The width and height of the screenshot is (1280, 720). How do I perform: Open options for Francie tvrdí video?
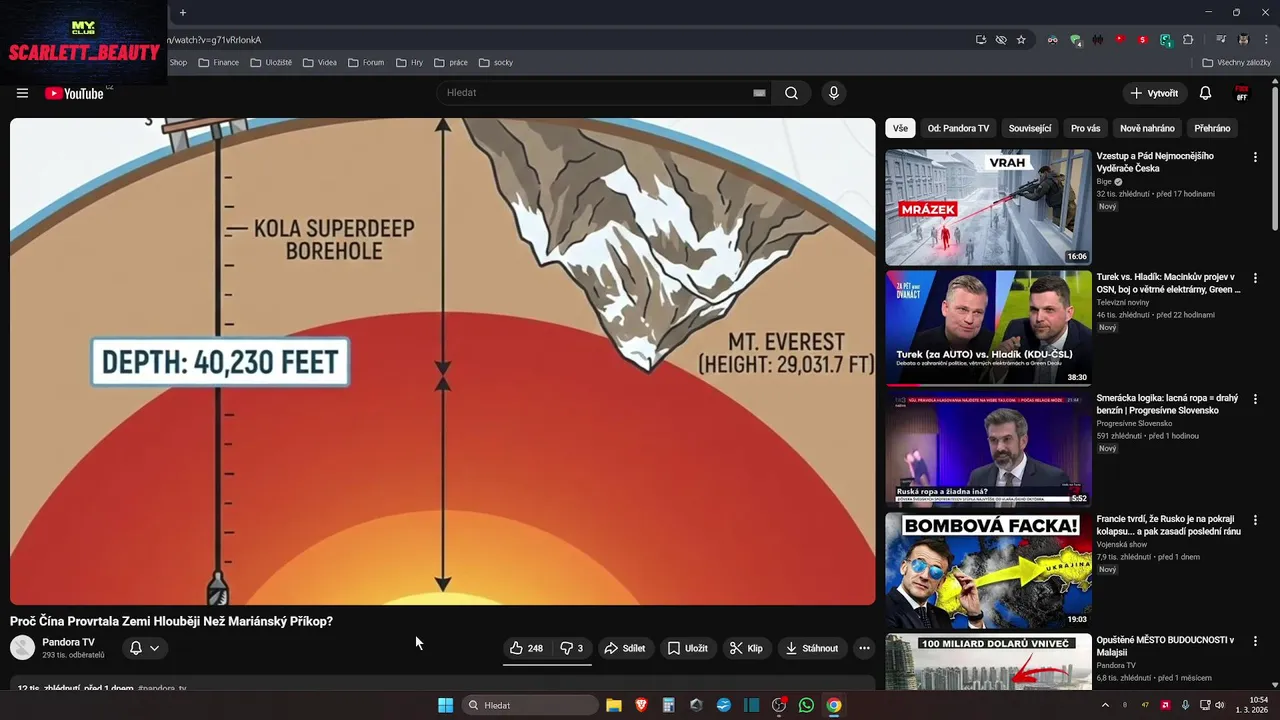tap(1255, 520)
